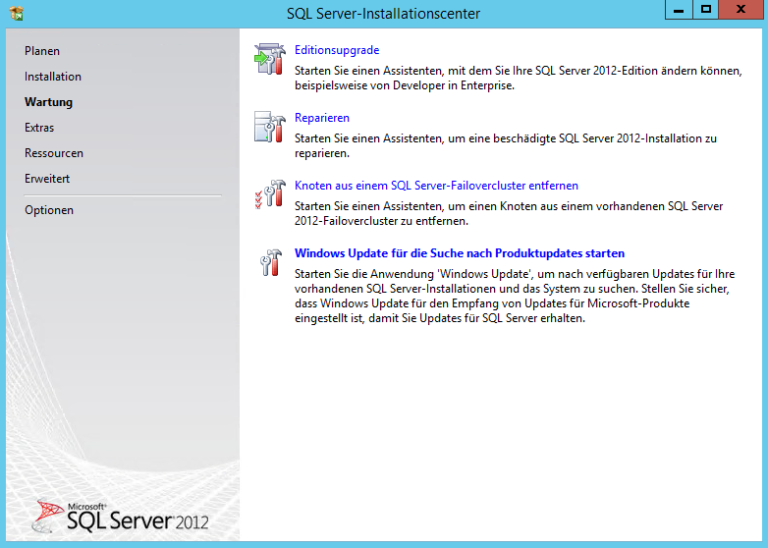
Task: Open the Optionen section
Action: pos(49,210)
